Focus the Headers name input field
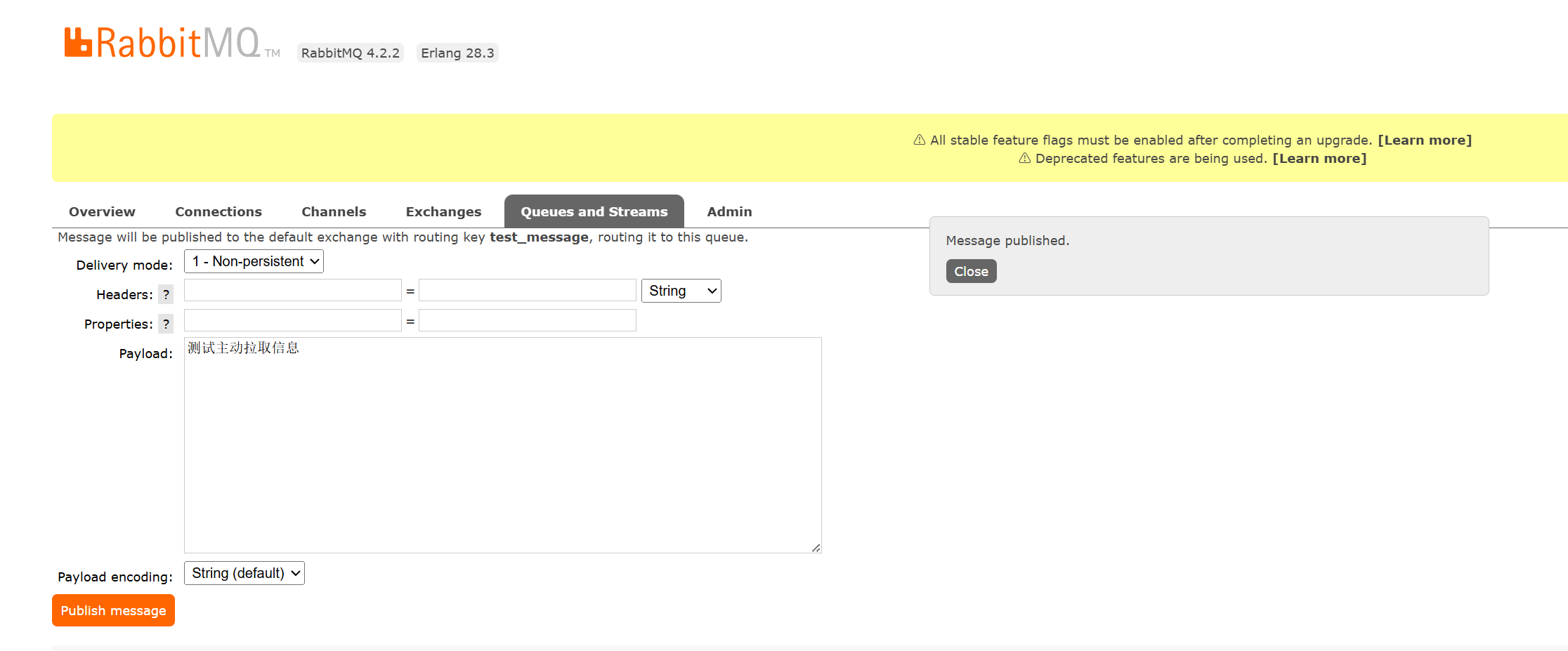The height and width of the screenshot is (651, 1568). pos(293,290)
